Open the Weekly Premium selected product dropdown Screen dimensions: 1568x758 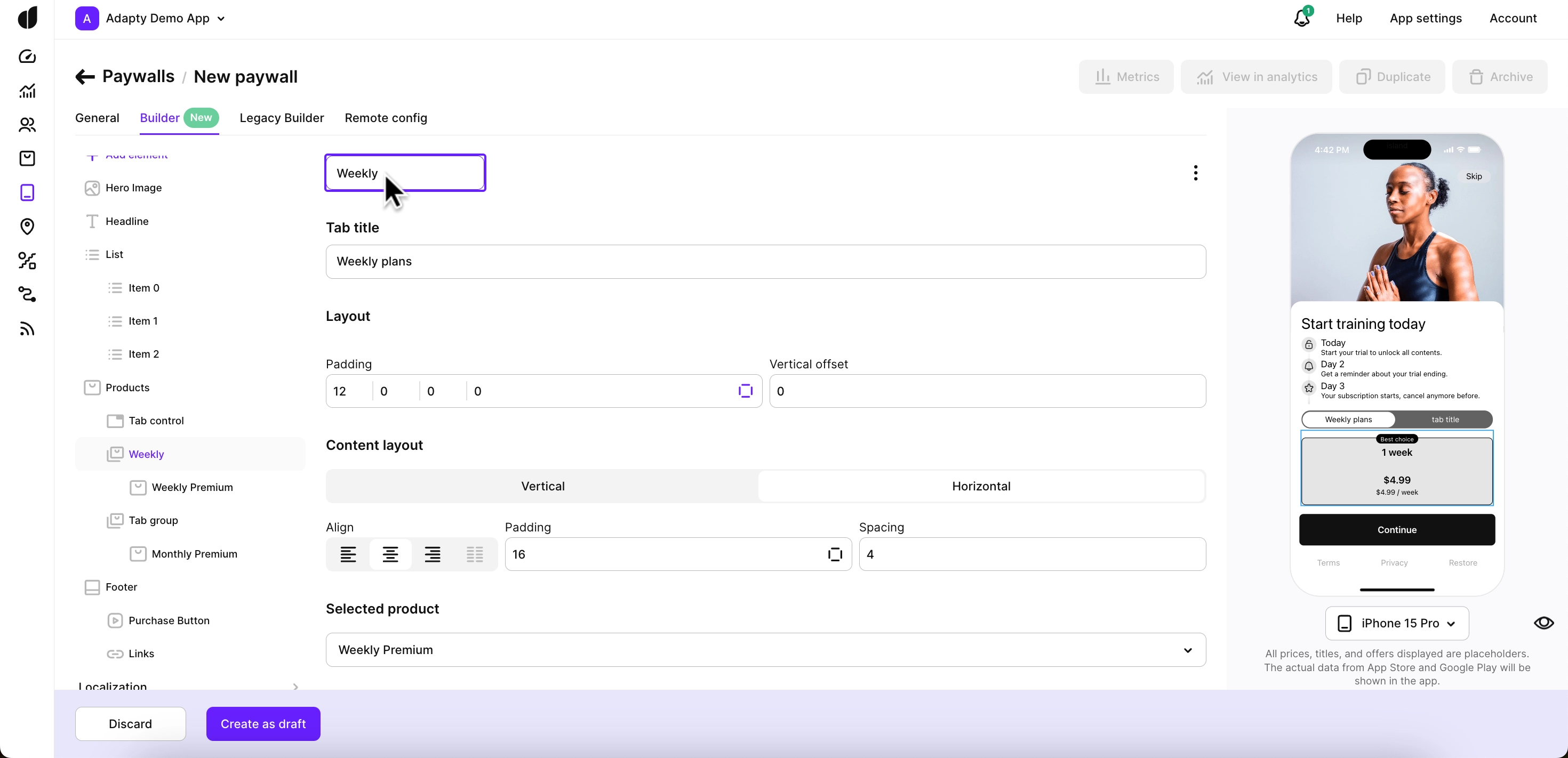point(766,650)
